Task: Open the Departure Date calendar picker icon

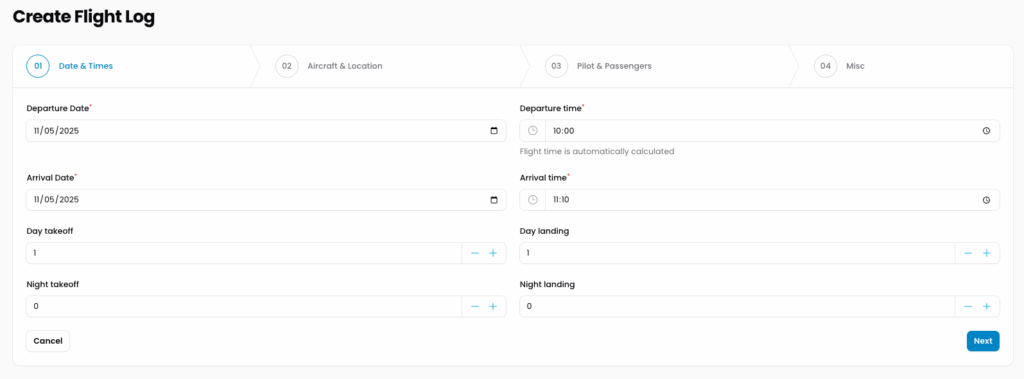Action: 494,131
